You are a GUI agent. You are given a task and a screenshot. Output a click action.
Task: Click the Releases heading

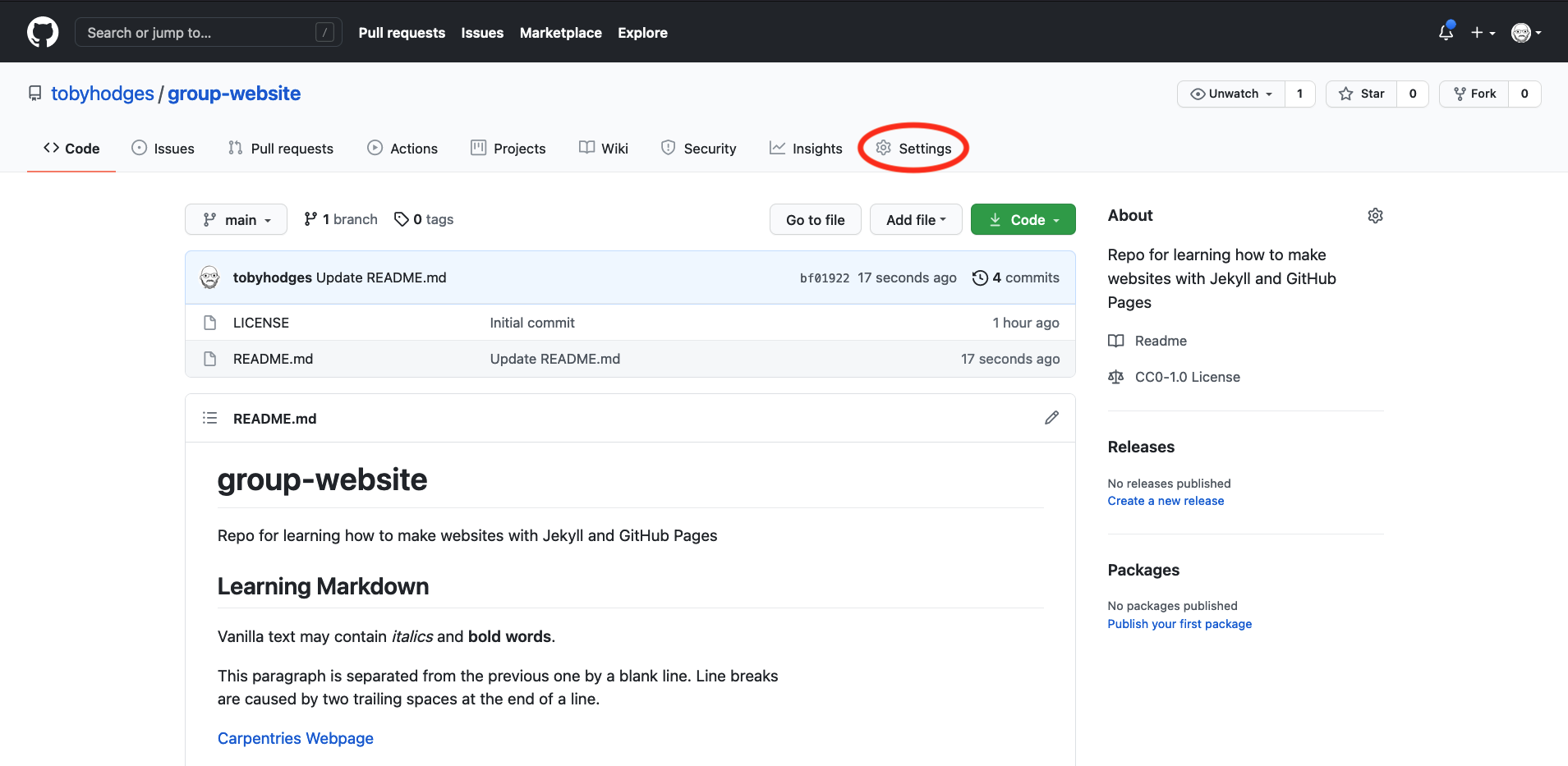tap(1141, 447)
